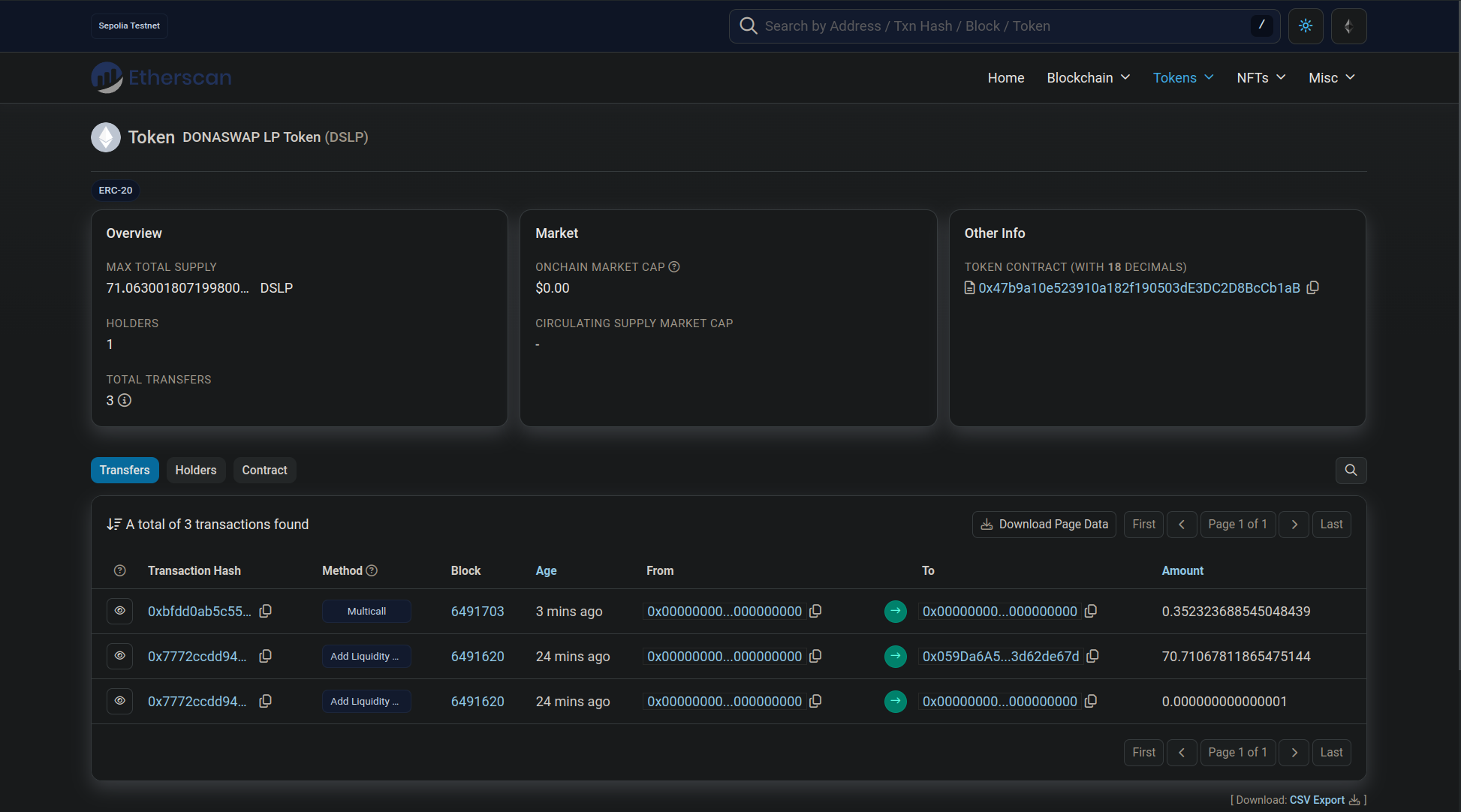1461x812 pixels.
Task: Expand the Blockchain dropdown menu
Action: [1088, 78]
